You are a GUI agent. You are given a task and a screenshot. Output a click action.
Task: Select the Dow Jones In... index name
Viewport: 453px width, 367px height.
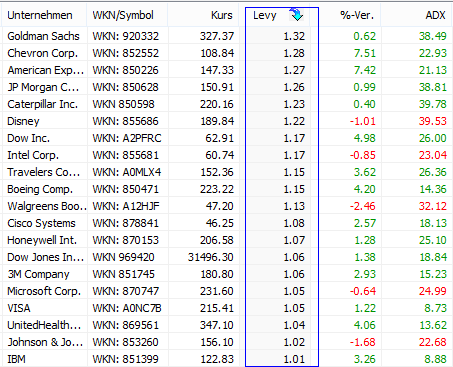[45, 257]
